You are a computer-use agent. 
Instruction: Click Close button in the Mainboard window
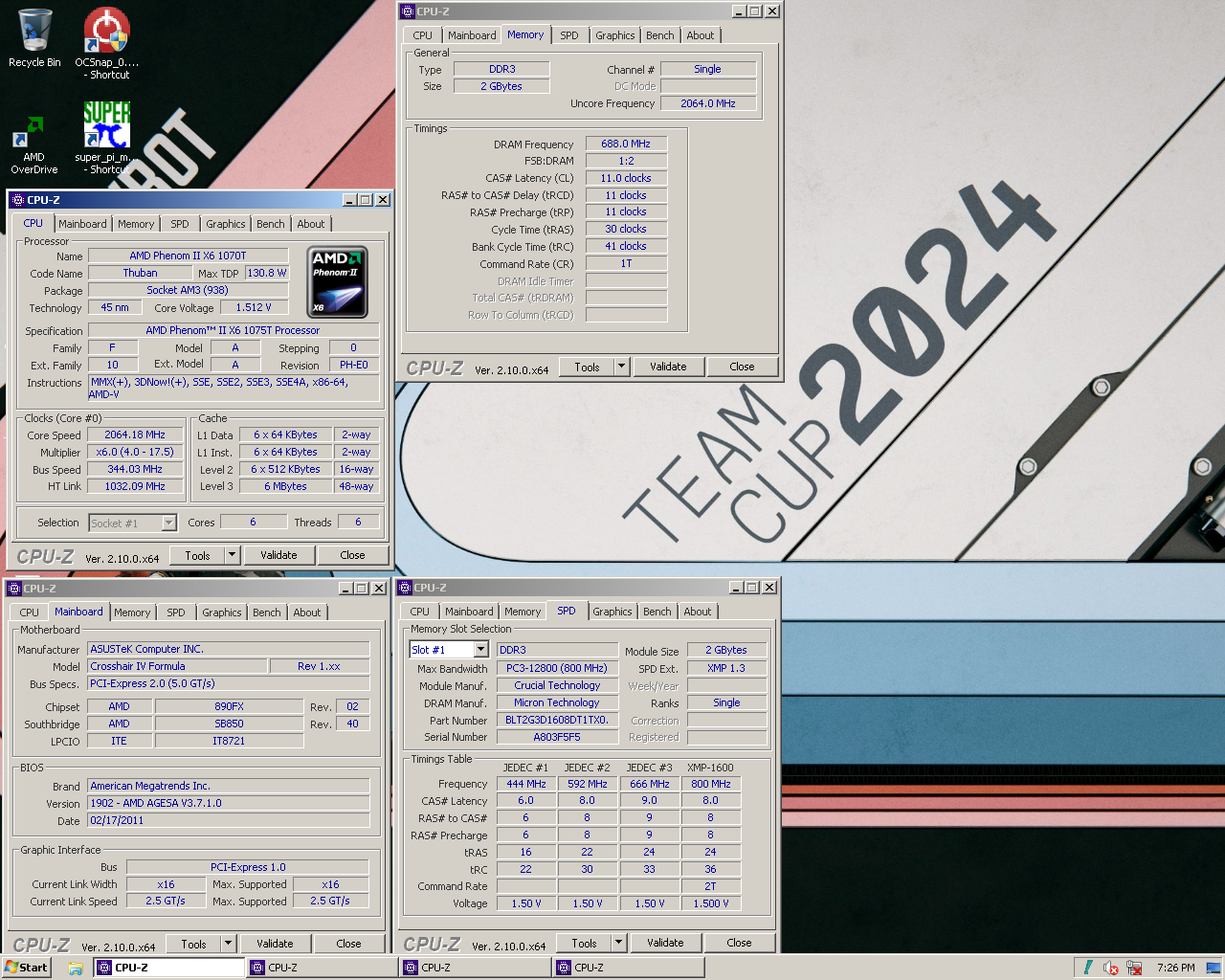(x=348, y=944)
